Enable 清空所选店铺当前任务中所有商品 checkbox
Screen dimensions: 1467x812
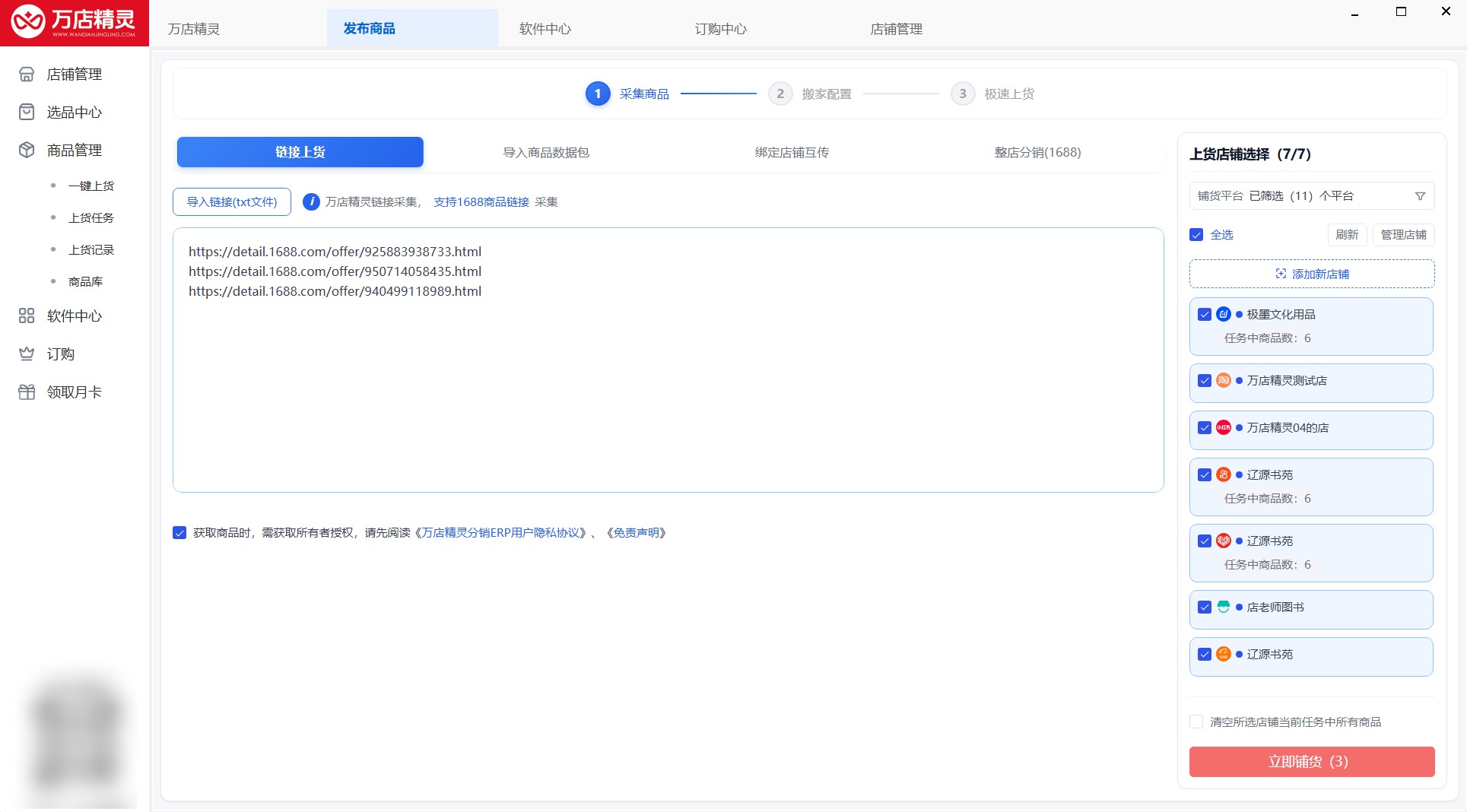pos(1196,722)
